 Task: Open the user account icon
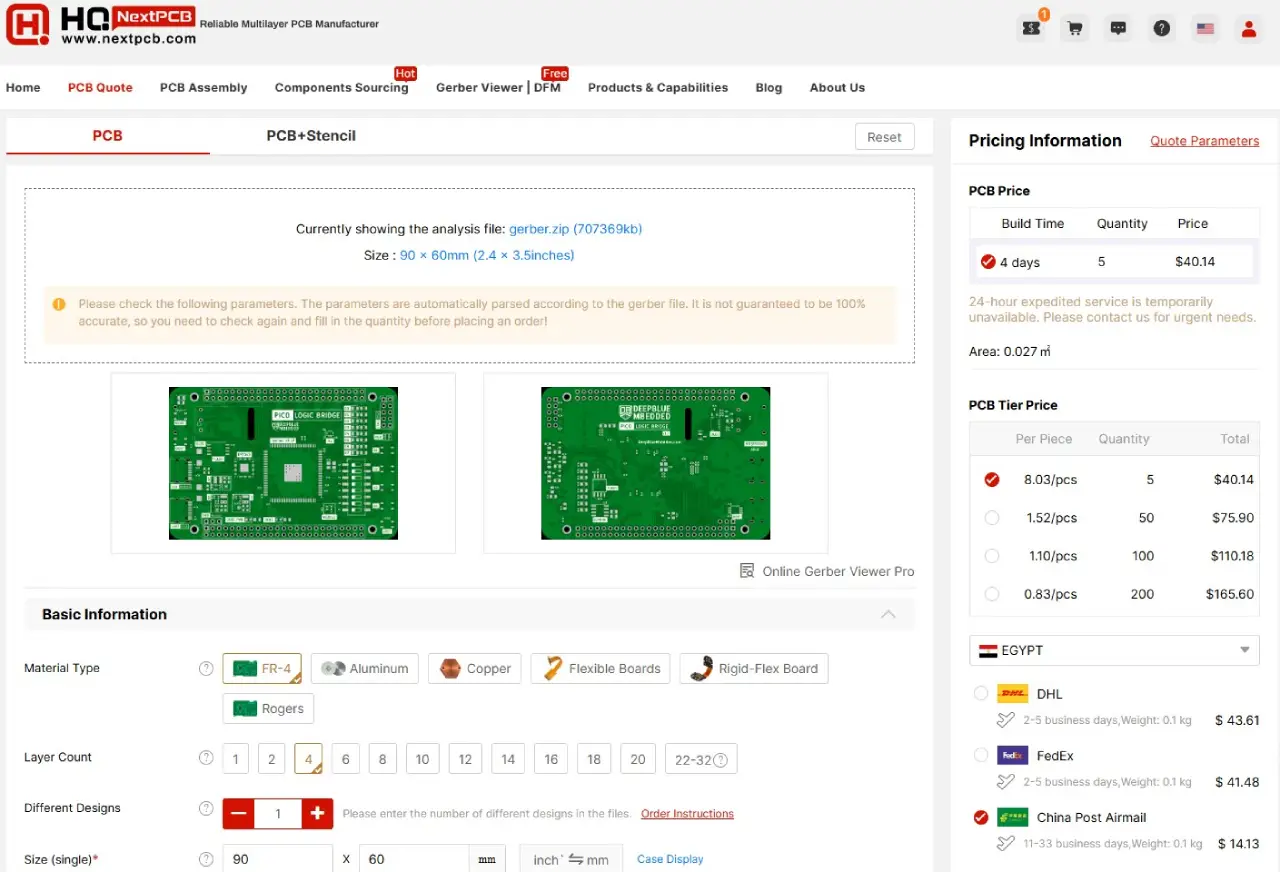click(x=1248, y=28)
